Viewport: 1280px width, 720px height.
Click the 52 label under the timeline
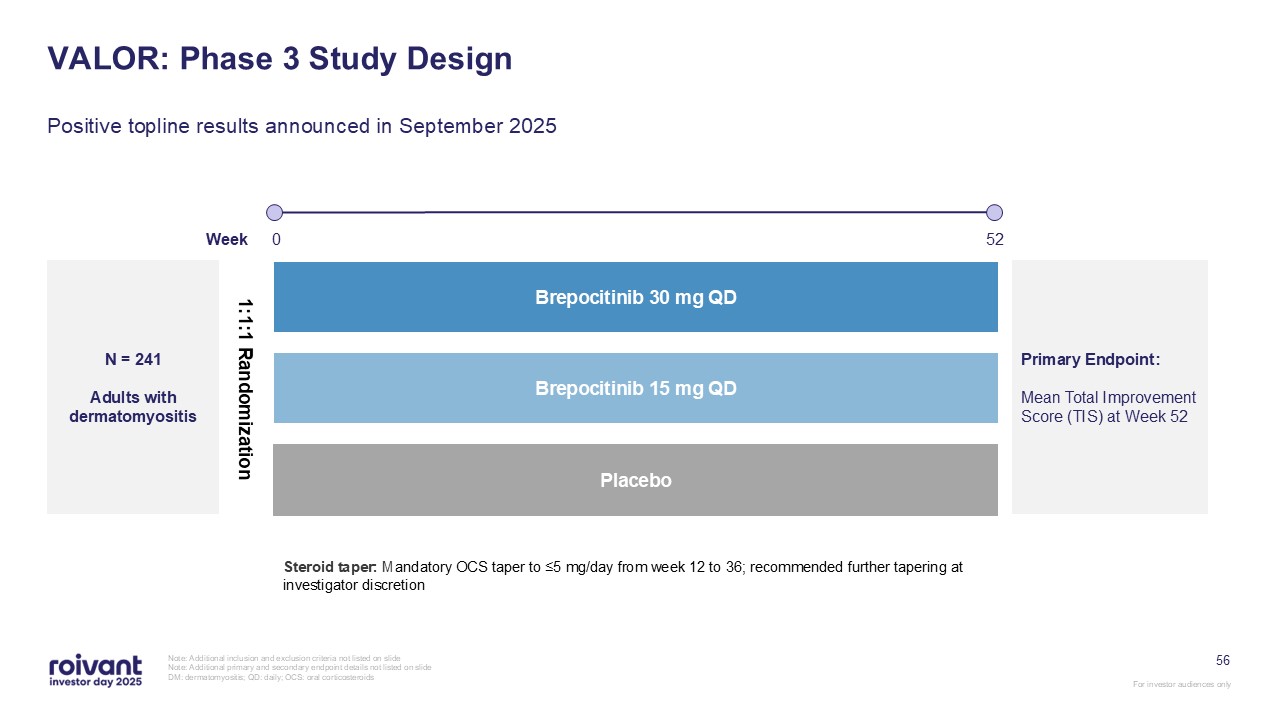tap(994, 240)
